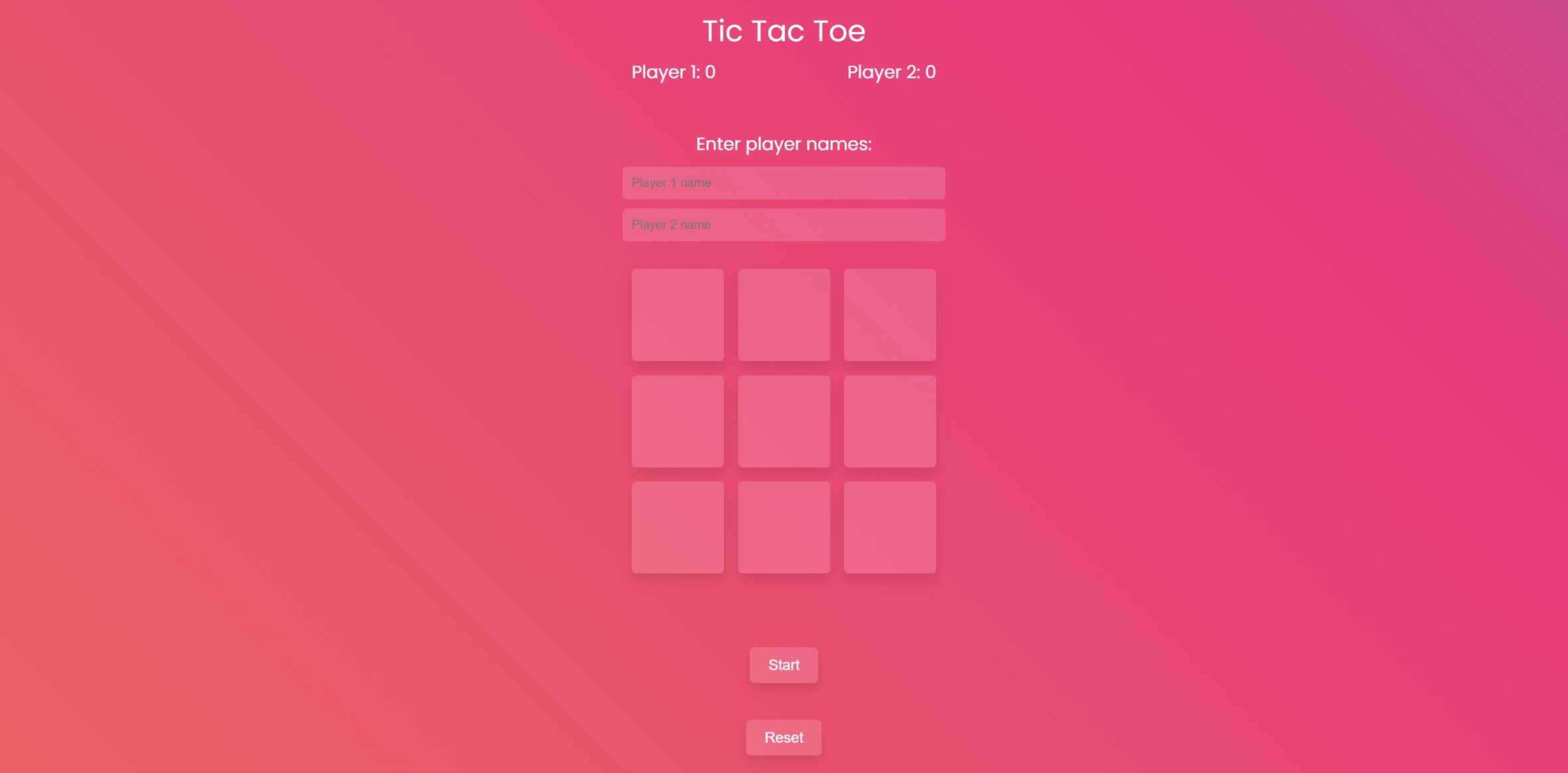The image size is (1568, 773).
Task: Press the Reset button to clear scores
Action: click(784, 738)
